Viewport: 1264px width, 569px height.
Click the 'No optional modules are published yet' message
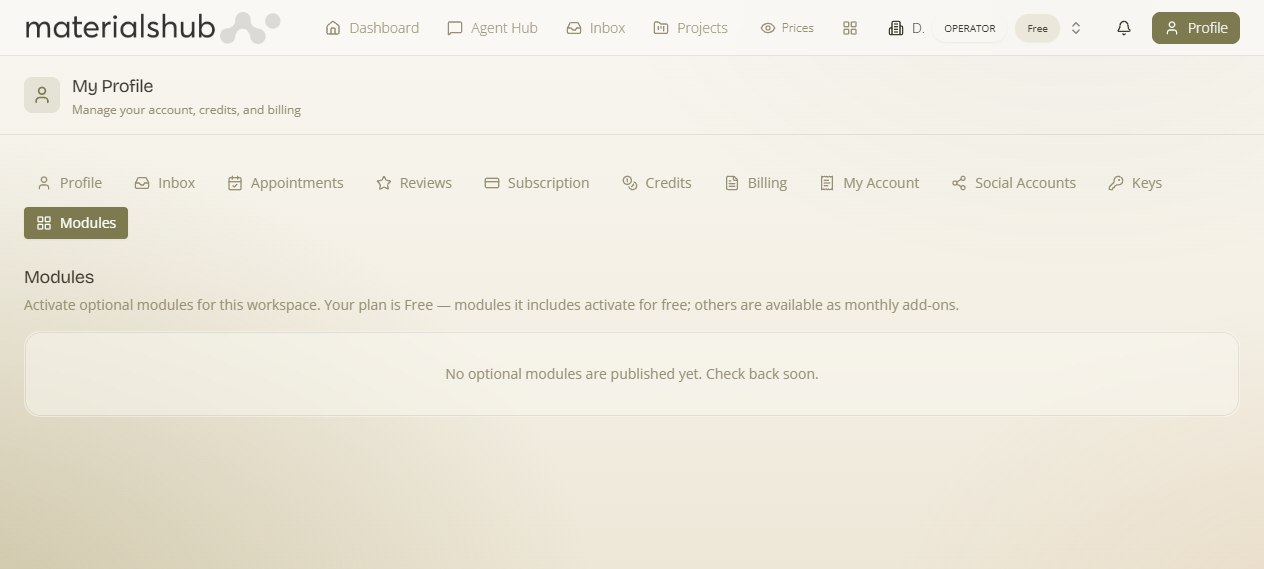click(632, 374)
